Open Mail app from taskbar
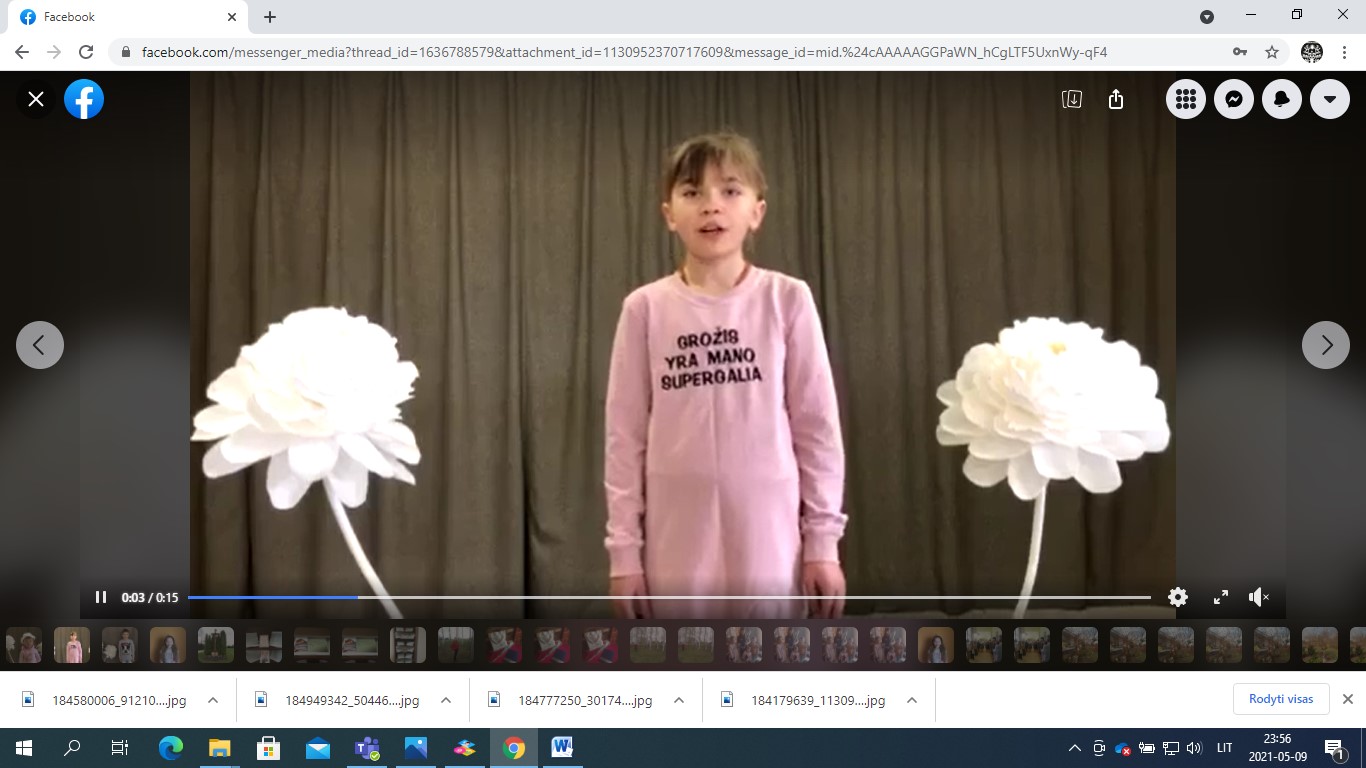 pos(317,748)
